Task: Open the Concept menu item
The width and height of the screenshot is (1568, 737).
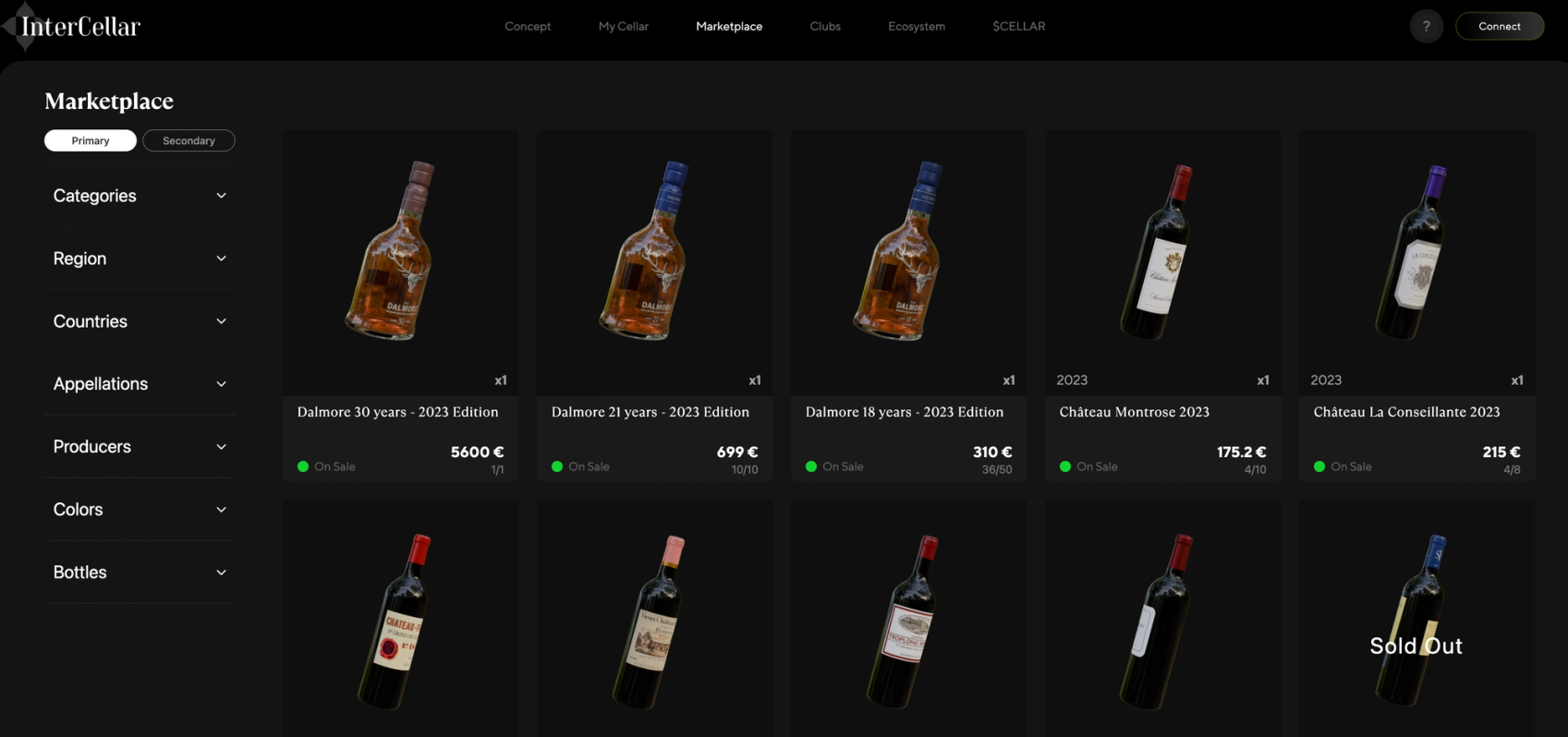Action: point(528,27)
